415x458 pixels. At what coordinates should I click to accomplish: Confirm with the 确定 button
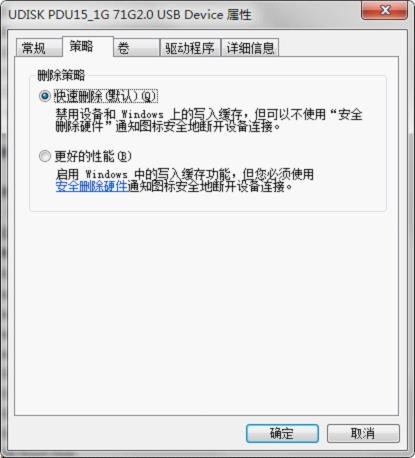pos(282,433)
